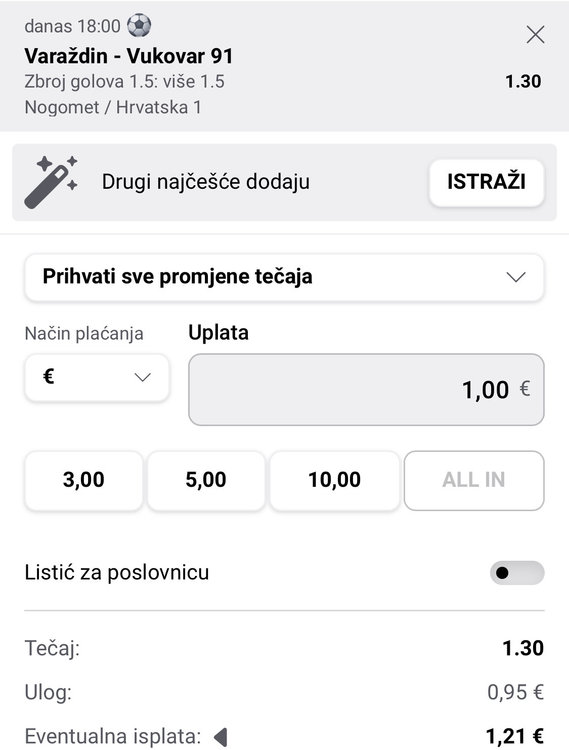
Task: Choose the ALL IN stake button
Action: point(474,480)
